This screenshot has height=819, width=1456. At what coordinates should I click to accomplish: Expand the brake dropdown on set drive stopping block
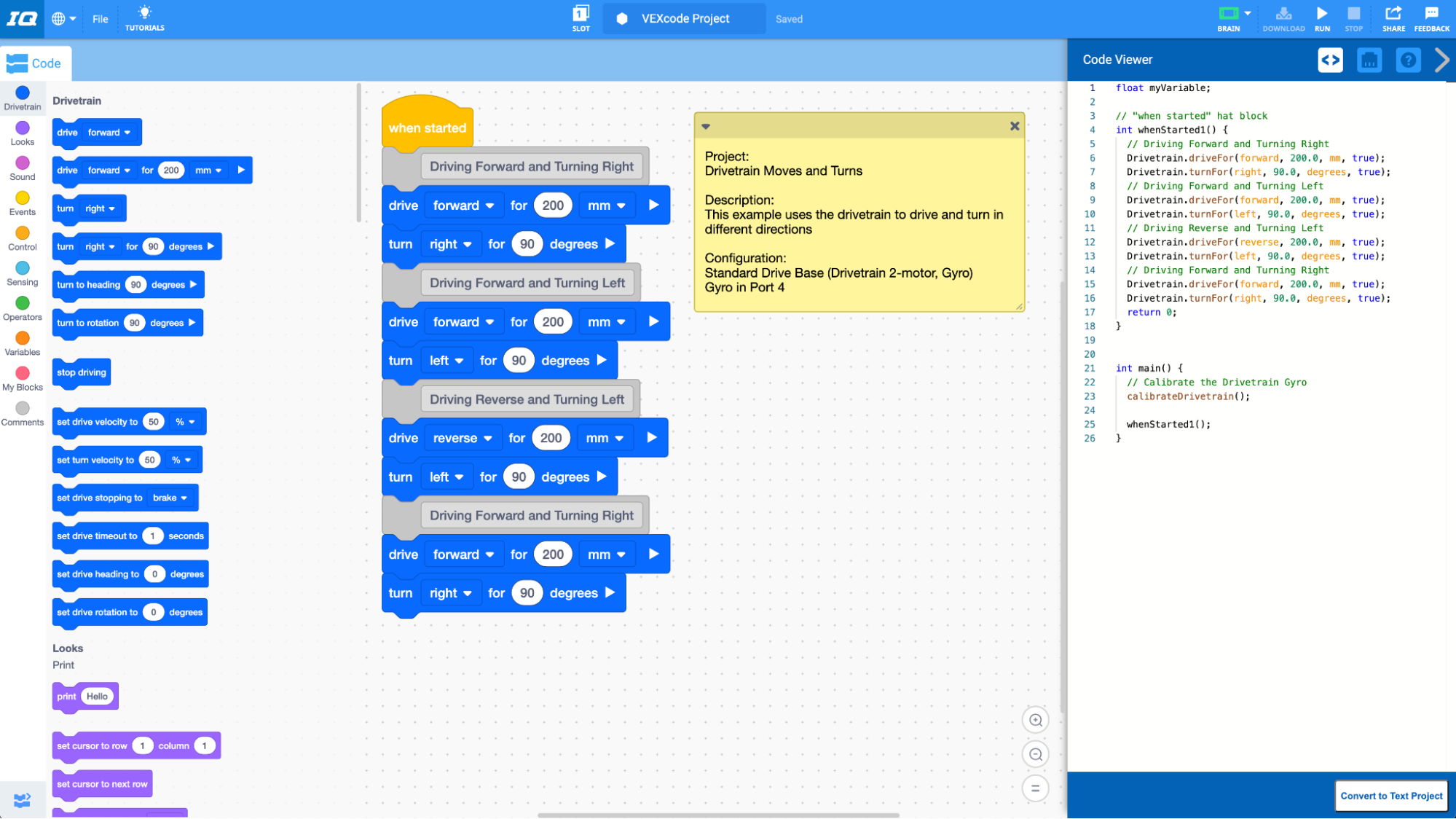[170, 498]
